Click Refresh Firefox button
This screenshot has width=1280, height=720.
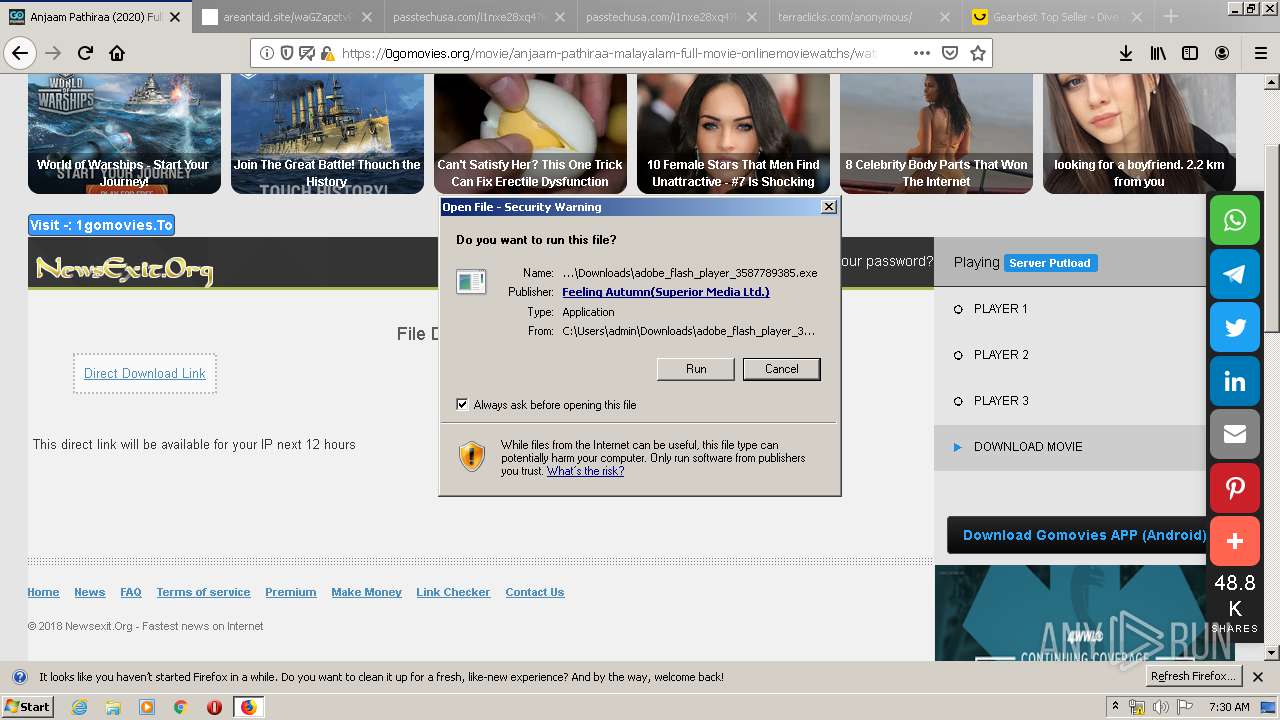click(1194, 676)
